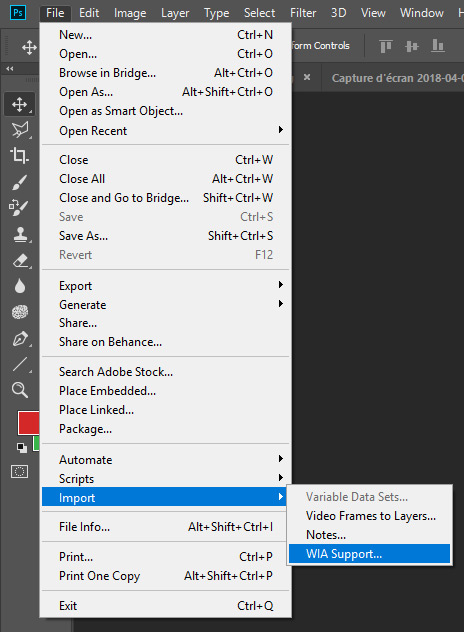Screen dimensions: 464x632
Task: Select the Eraser tool
Action: 20,261
